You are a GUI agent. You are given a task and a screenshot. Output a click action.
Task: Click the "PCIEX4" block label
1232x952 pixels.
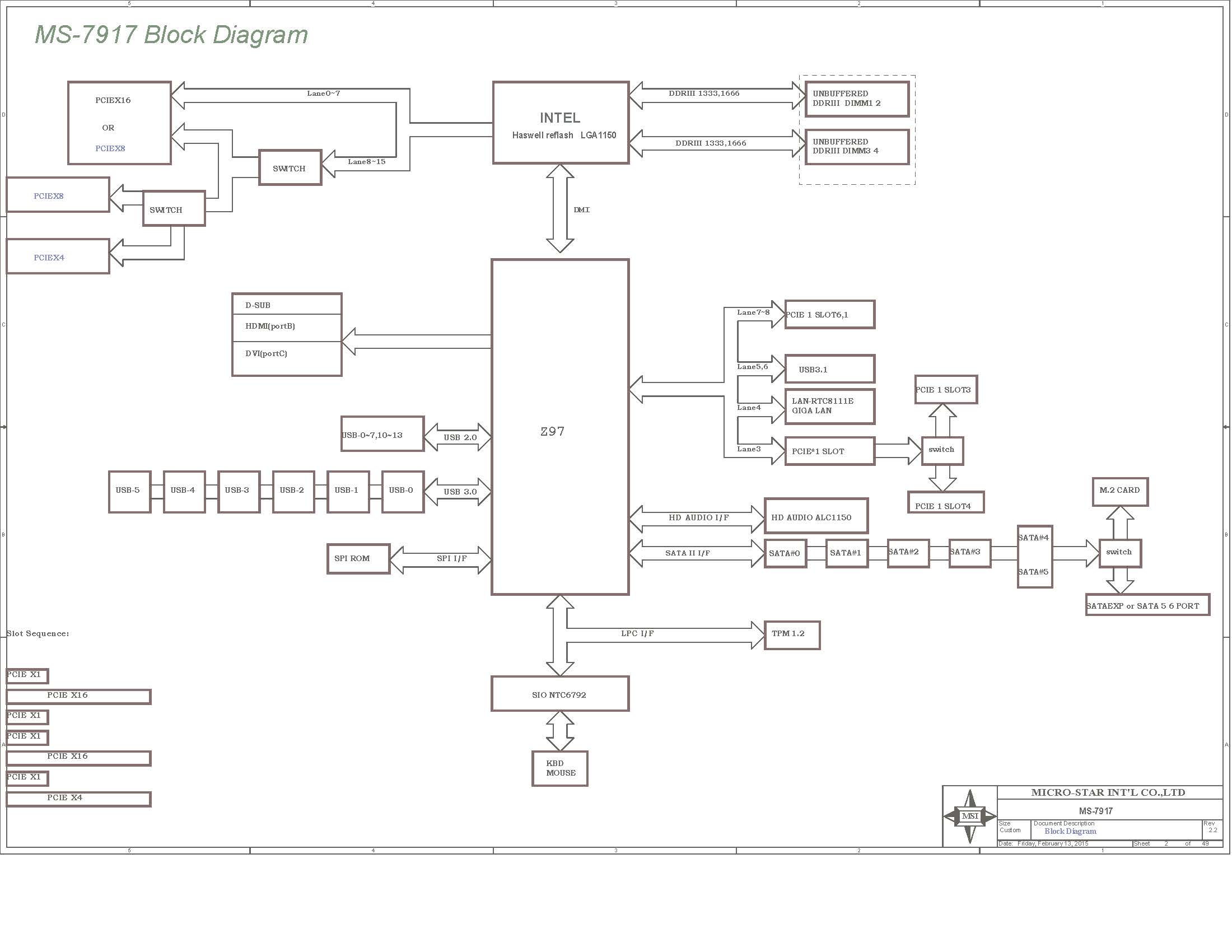pos(49,258)
